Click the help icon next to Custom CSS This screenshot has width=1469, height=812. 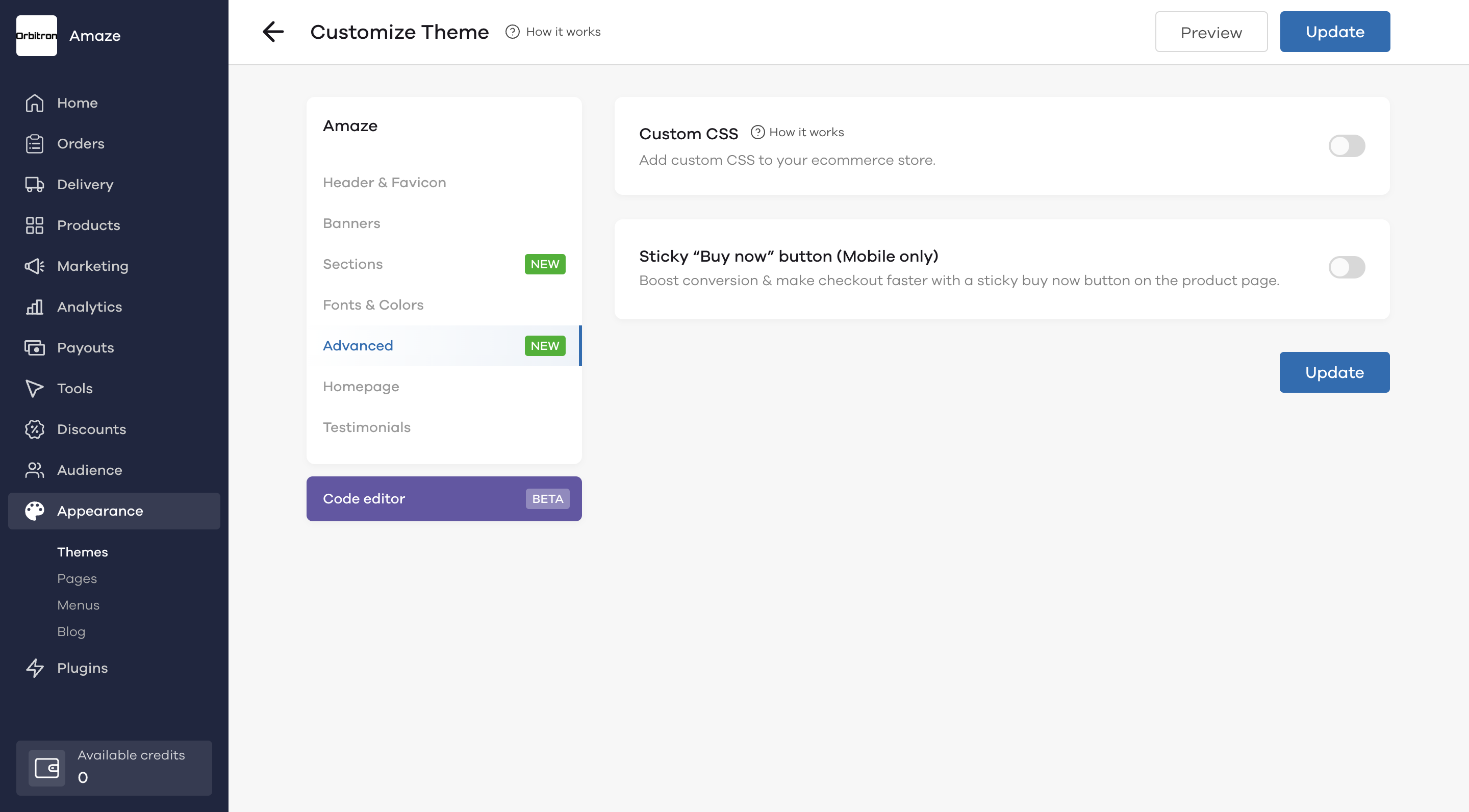click(x=757, y=132)
